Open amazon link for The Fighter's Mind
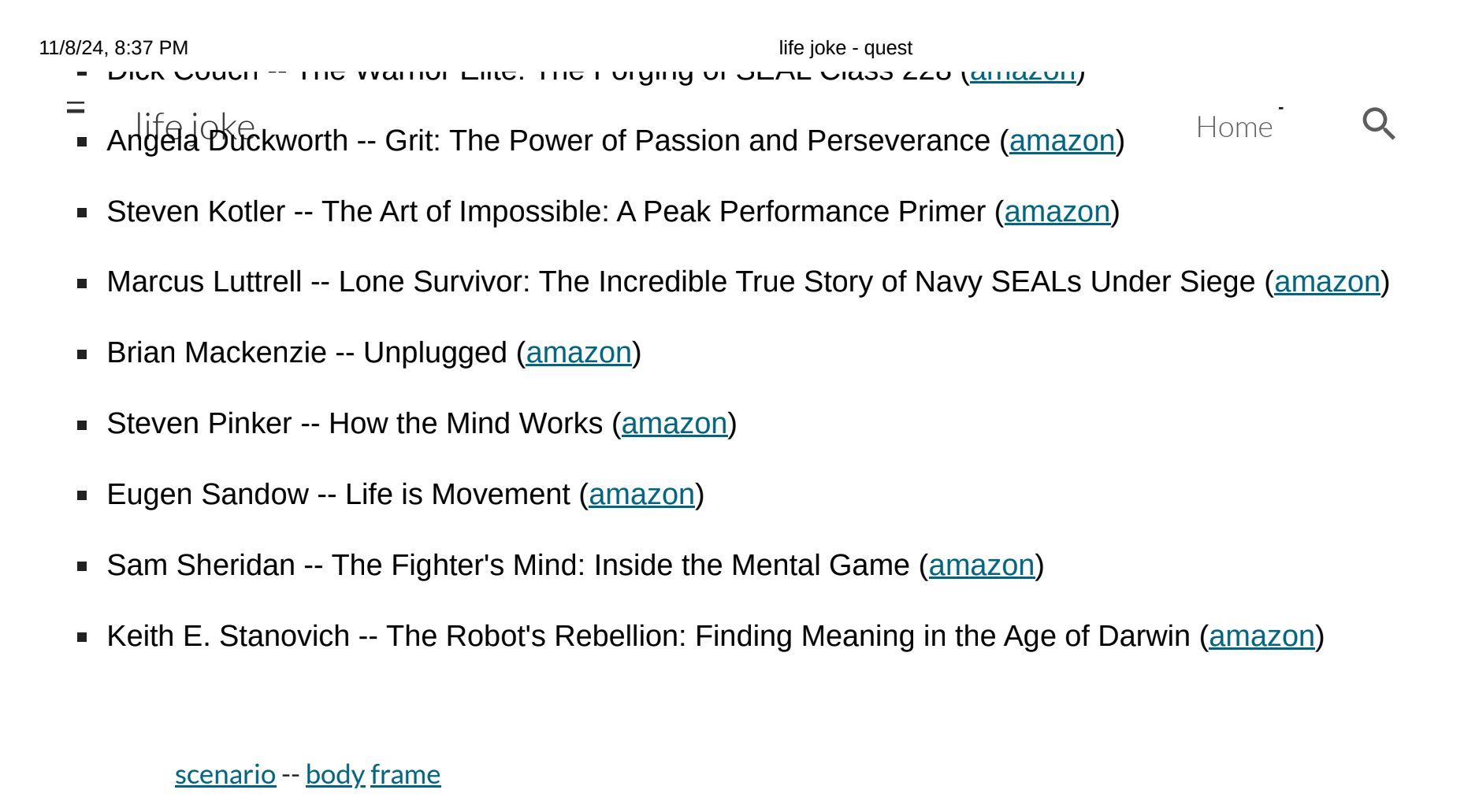 pos(982,565)
